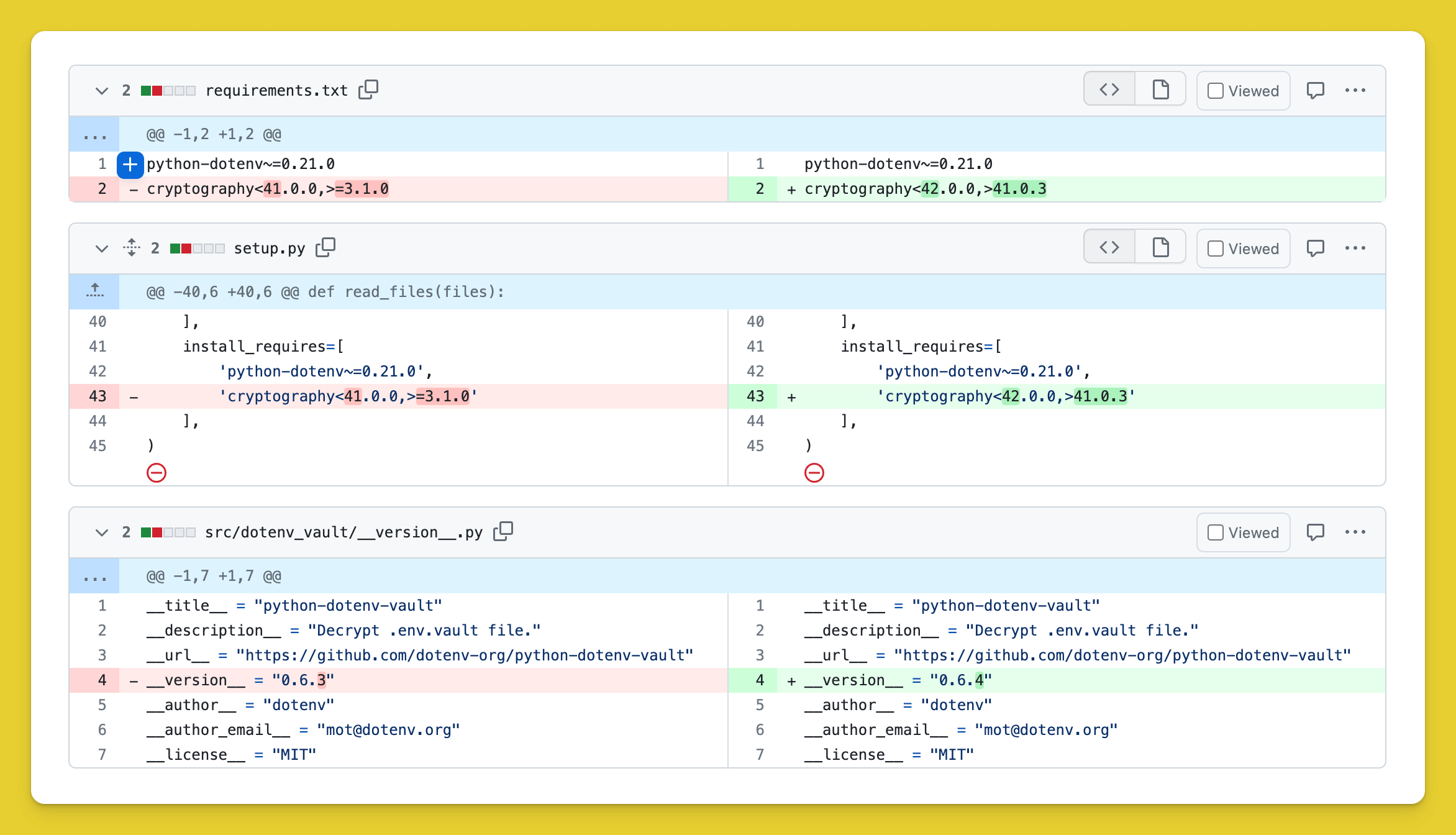
Task: Show rich file view for setup.py
Action: click(x=1160, y=248)
